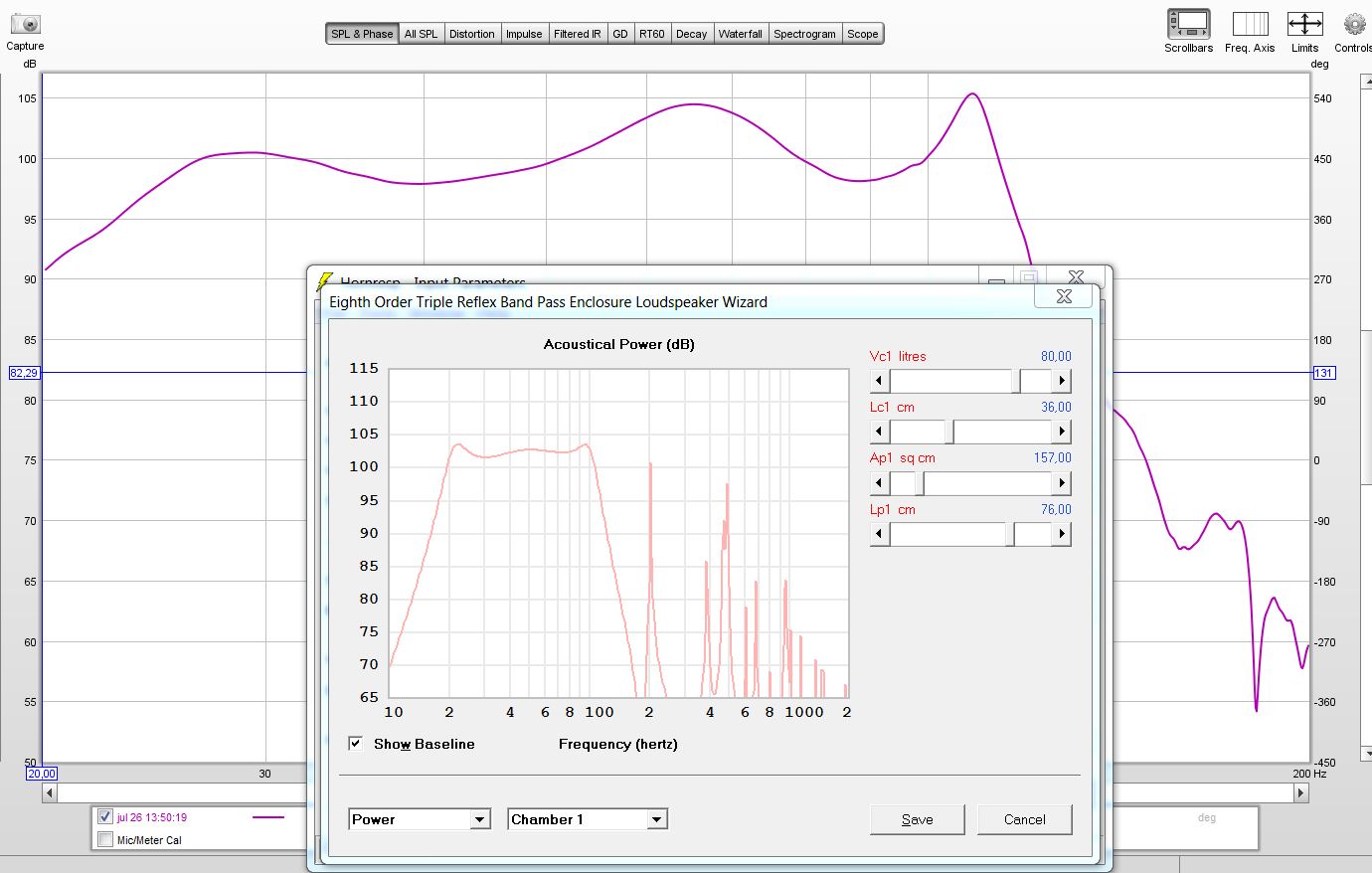The height and width of the screenshot is (873, 1372).
Task: Switch to the Distortion tab
Action: [x=471, y=34]
